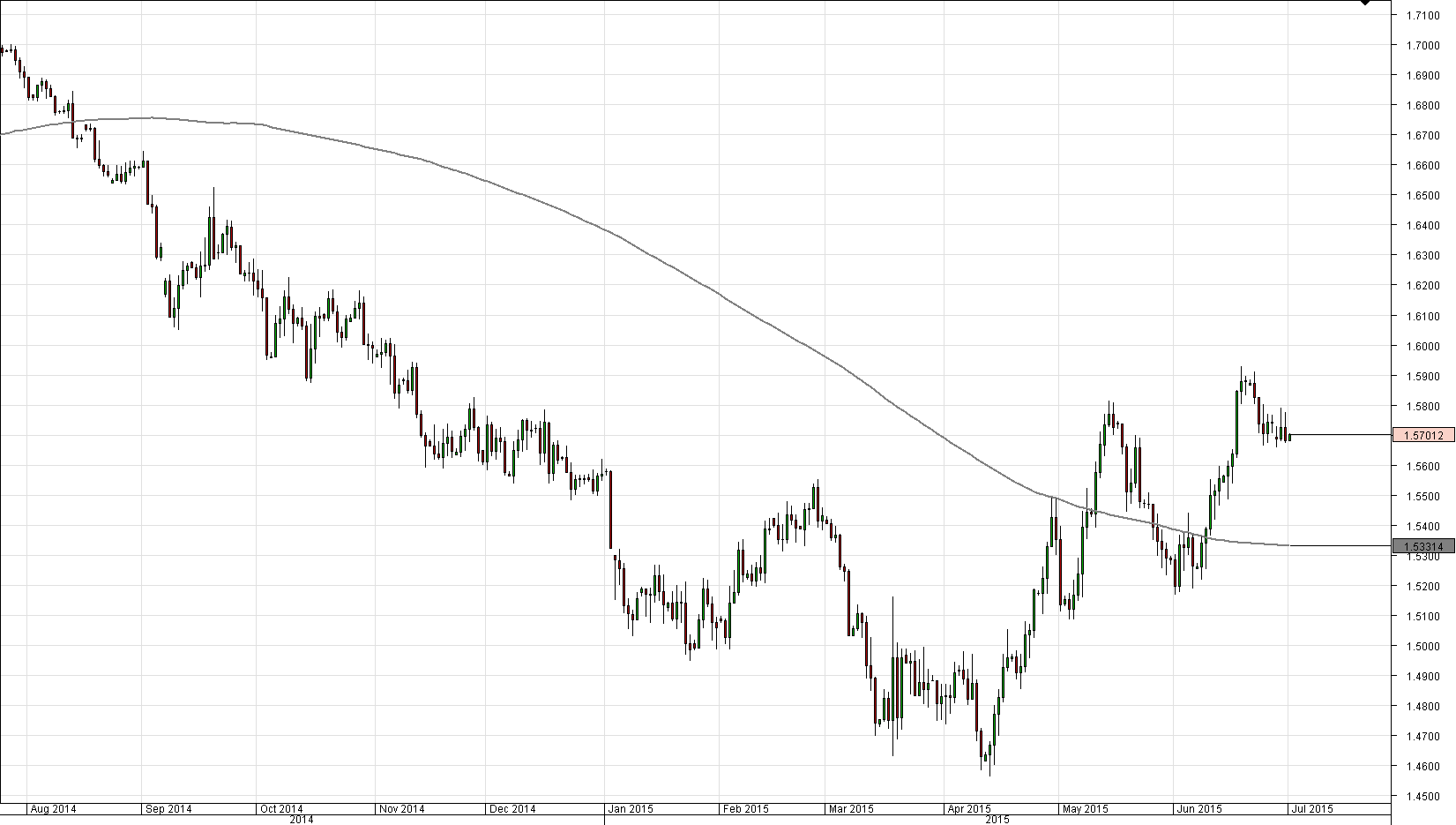Click the 1.4700 price axis label

click(x=1424, y=736)
